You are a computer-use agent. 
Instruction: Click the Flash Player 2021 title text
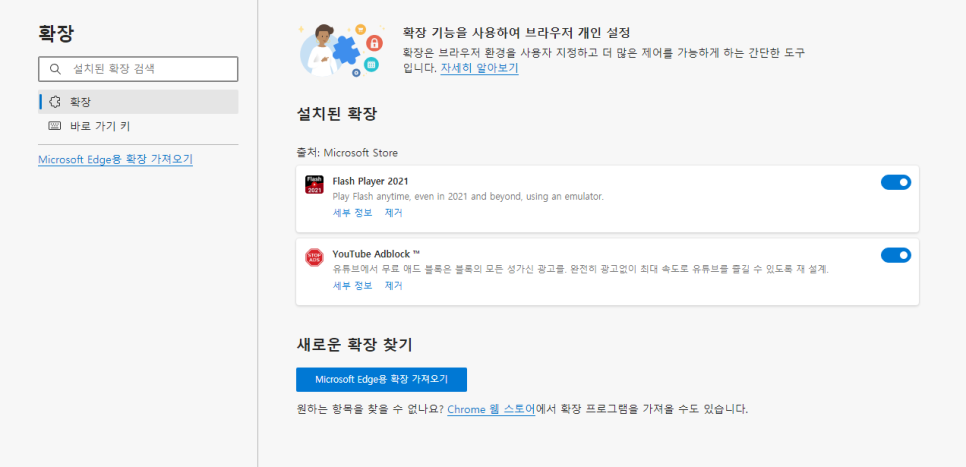click(370, 181)
